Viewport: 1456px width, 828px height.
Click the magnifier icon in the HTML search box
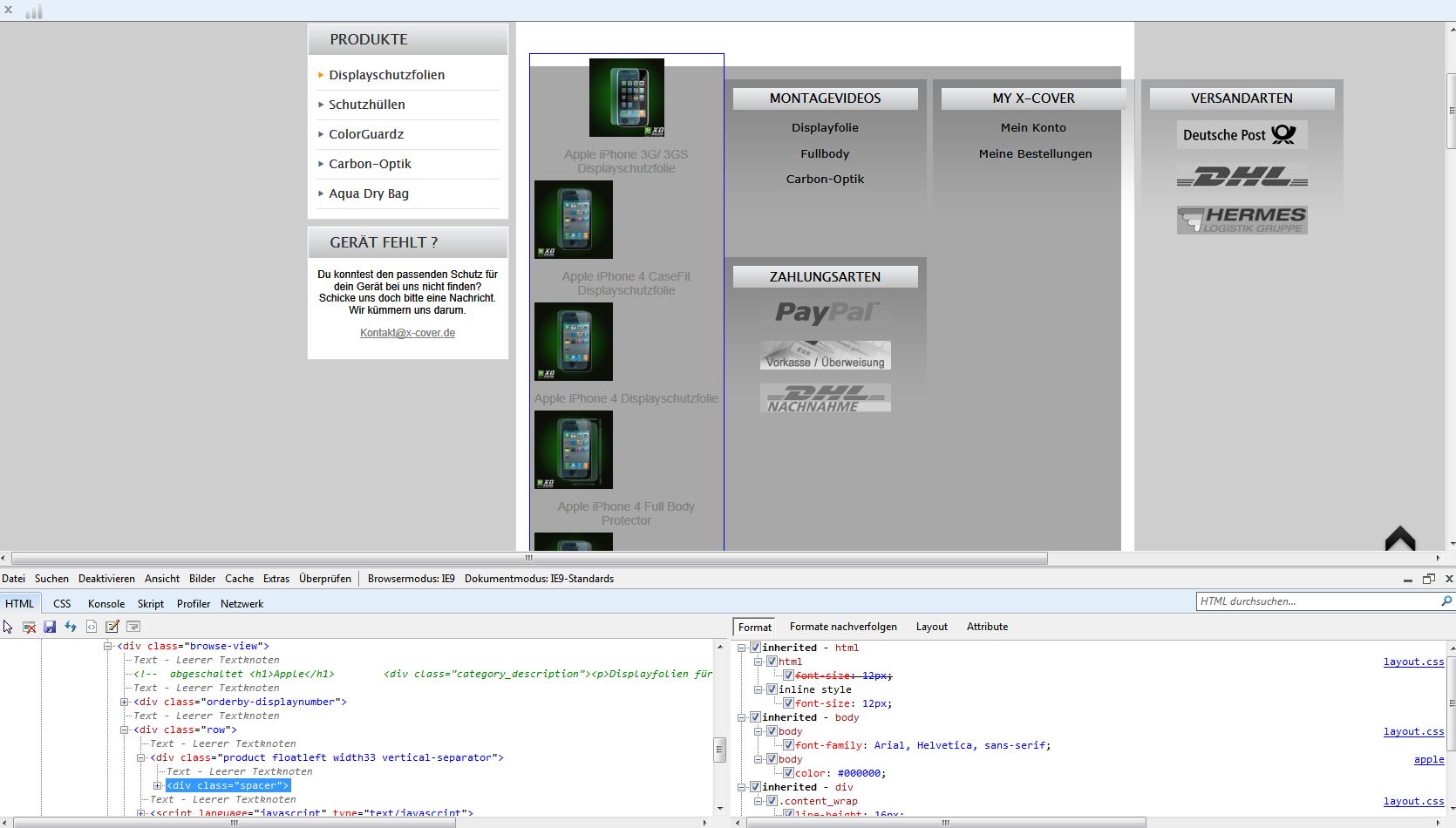(1446, 601)
